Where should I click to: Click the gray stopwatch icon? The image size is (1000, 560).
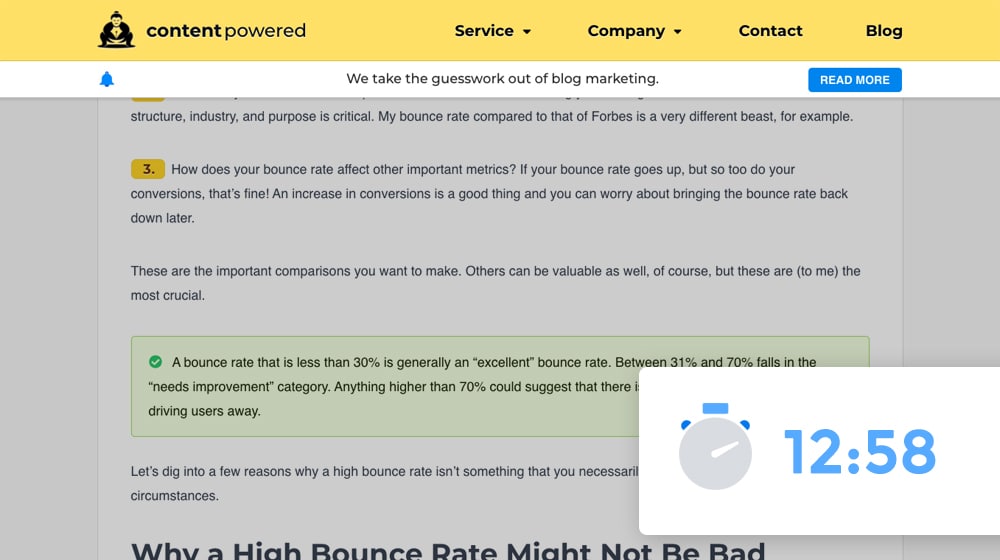coord(714,447)
